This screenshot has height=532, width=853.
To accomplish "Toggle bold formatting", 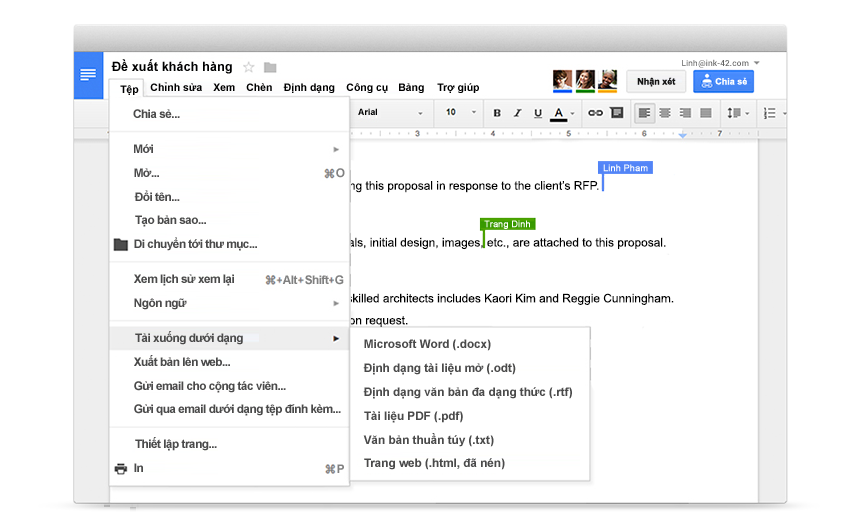I will click(x=497, y=113).
